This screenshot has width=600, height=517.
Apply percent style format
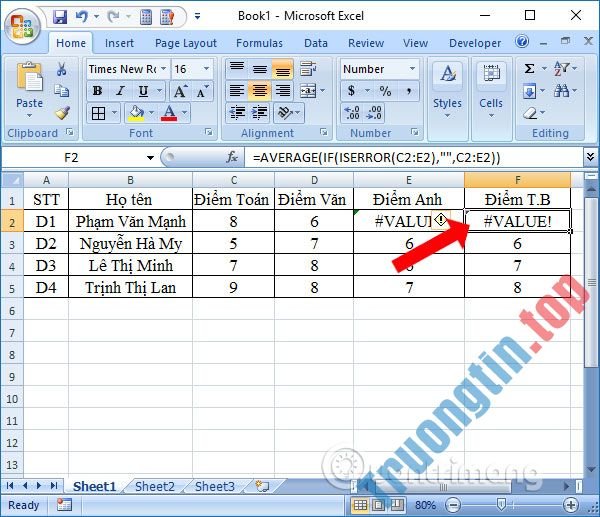pyautogui.click(x=385, y=91)
